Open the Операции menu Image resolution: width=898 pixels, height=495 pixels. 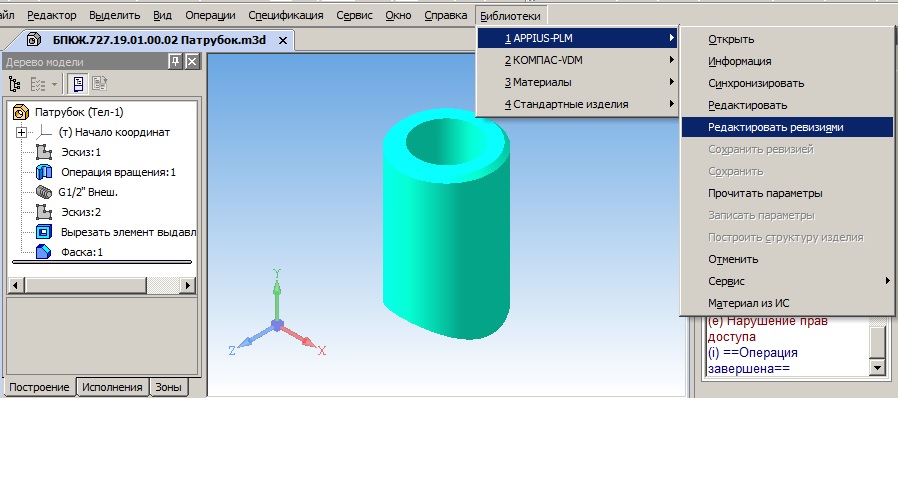coord(210,15)
